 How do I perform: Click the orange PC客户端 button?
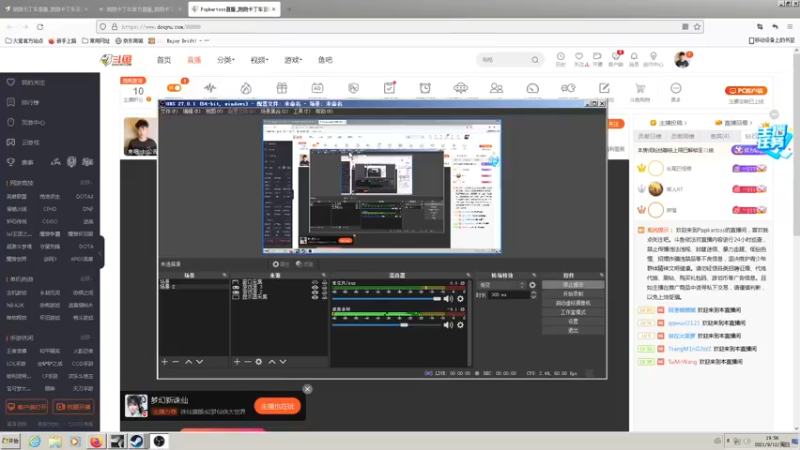746,90
